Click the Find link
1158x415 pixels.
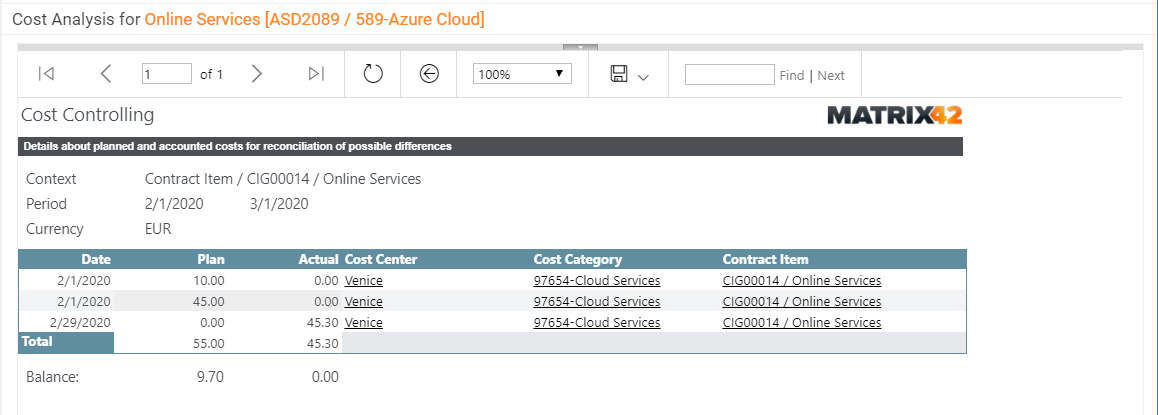[x=792, y=75]
